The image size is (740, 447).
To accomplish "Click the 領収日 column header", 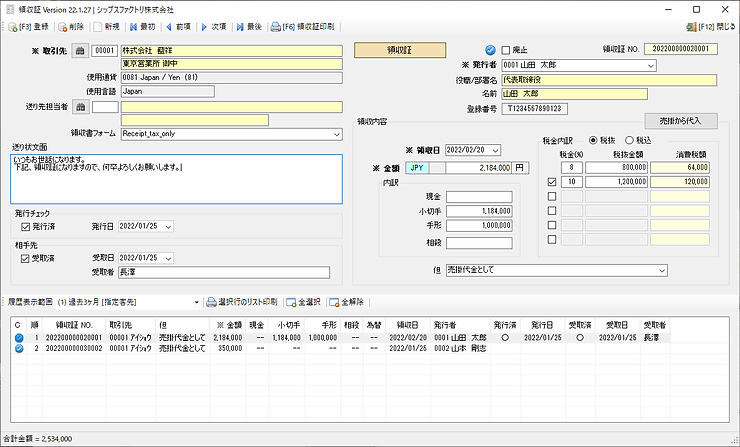I will click(x=407, y=325).
